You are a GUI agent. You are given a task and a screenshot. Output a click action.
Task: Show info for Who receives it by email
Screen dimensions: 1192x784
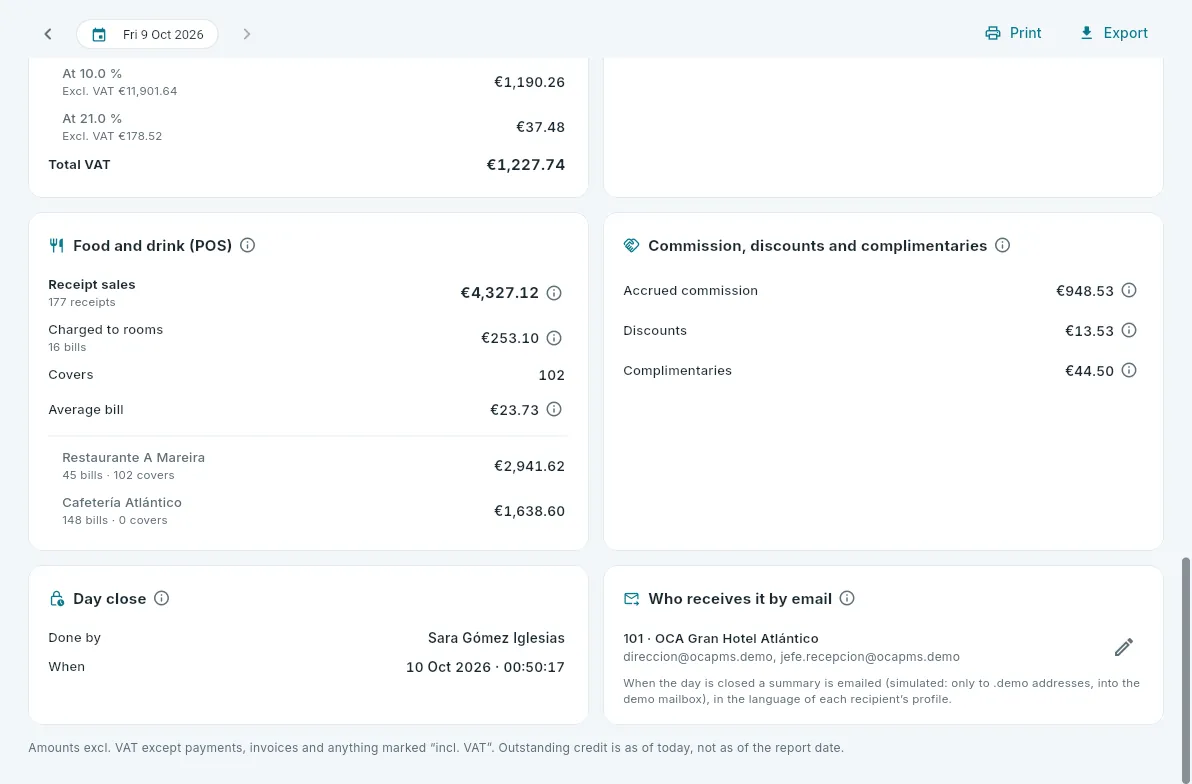pos(847,598)
